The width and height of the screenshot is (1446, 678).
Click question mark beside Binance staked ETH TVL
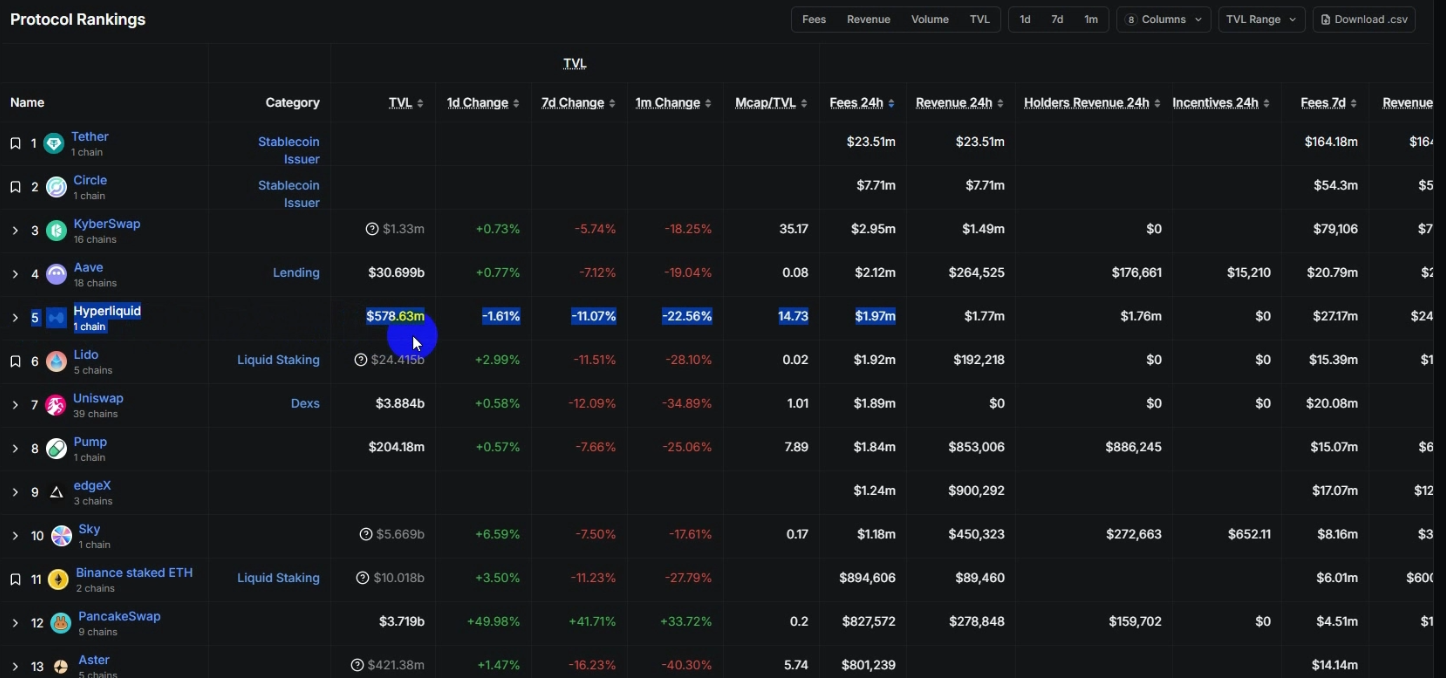point(363,578)
